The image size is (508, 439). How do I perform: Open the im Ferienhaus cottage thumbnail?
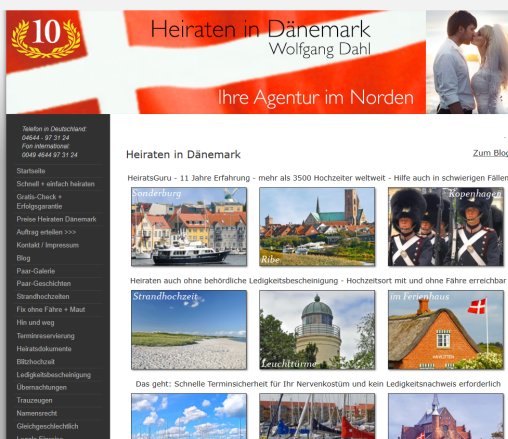click(x=446, y=330)
